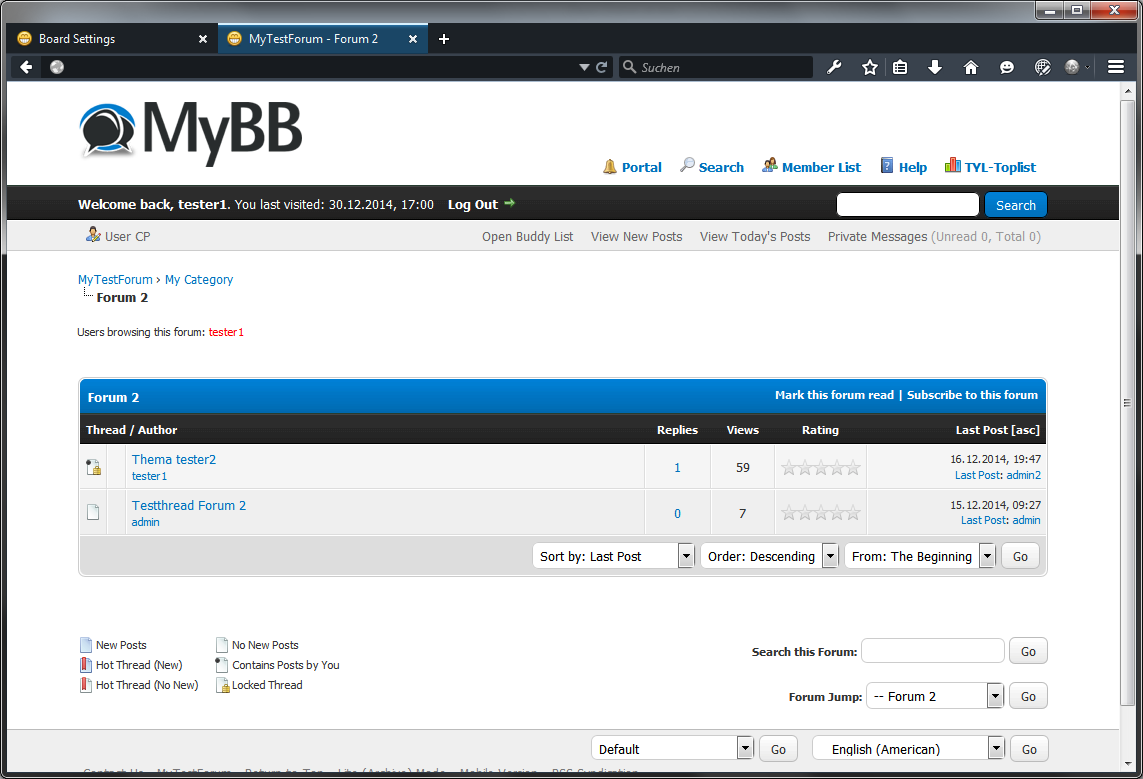Click Firefox bookmark star icon
The height and width of the screenshot is (779, 1143).
(x=869, y=67)
